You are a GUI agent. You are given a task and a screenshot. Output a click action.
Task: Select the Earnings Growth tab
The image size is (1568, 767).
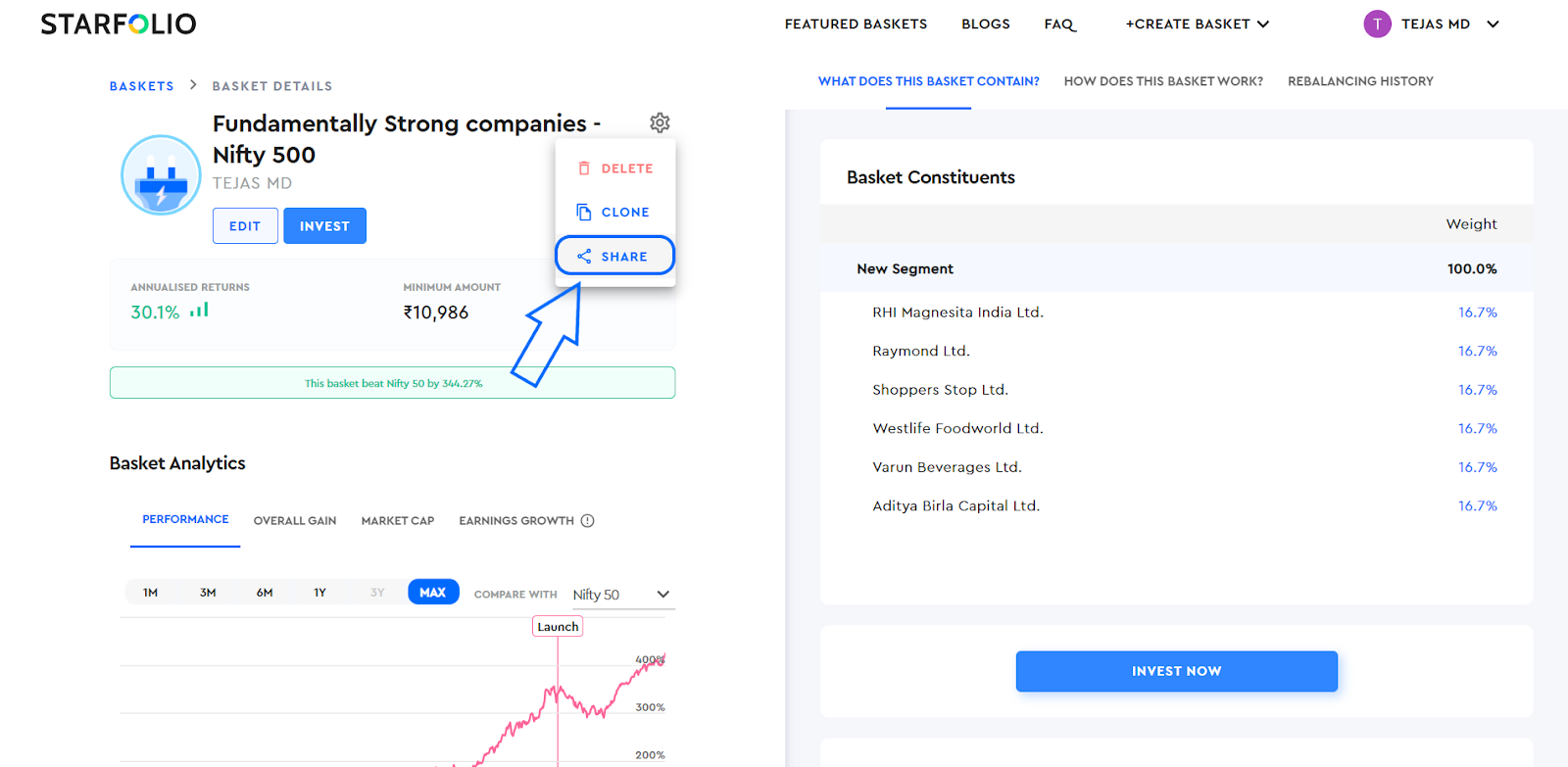pyautogui.click(x=516, y=521)
